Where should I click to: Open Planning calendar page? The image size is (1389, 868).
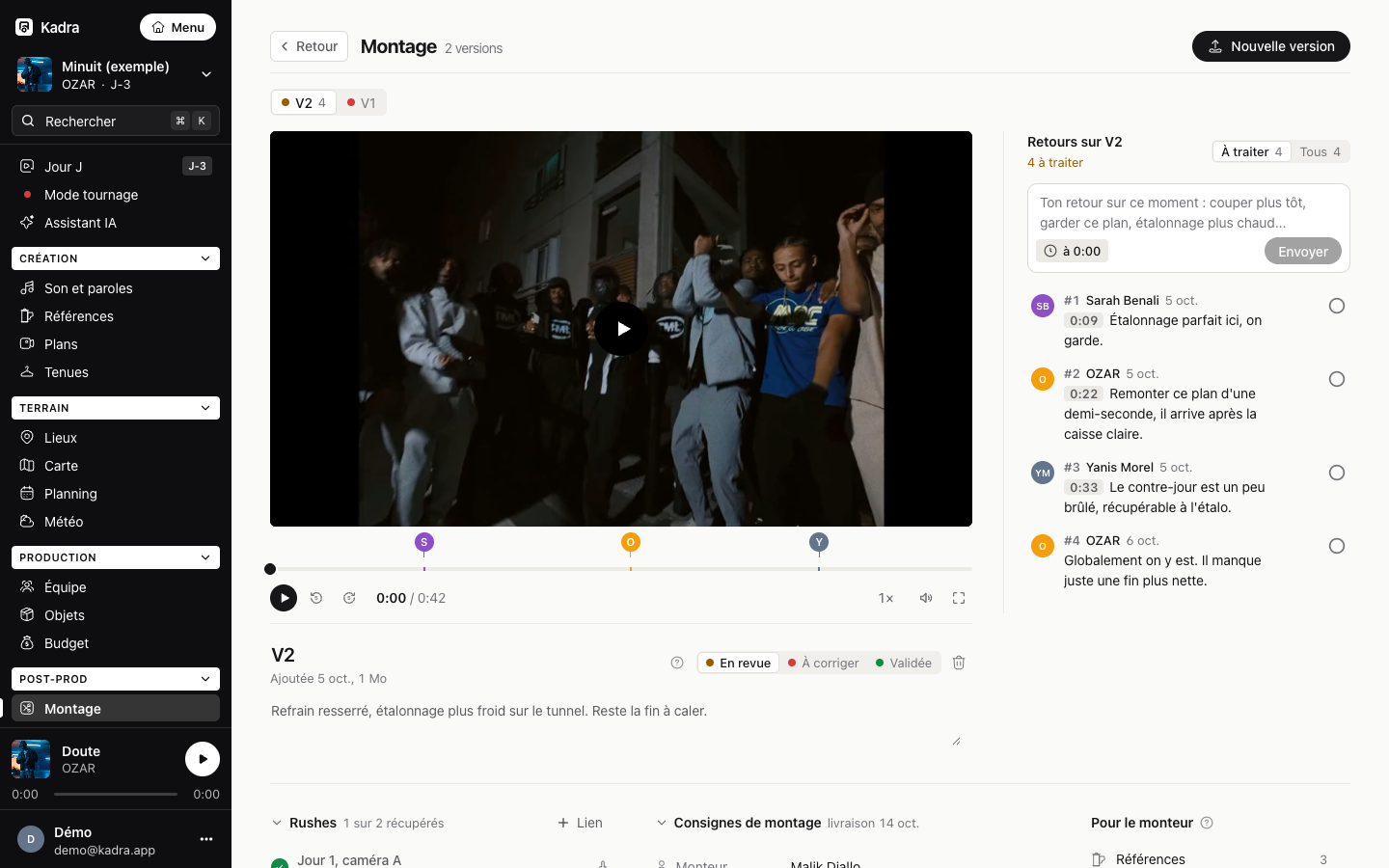[x=116, y=493]
